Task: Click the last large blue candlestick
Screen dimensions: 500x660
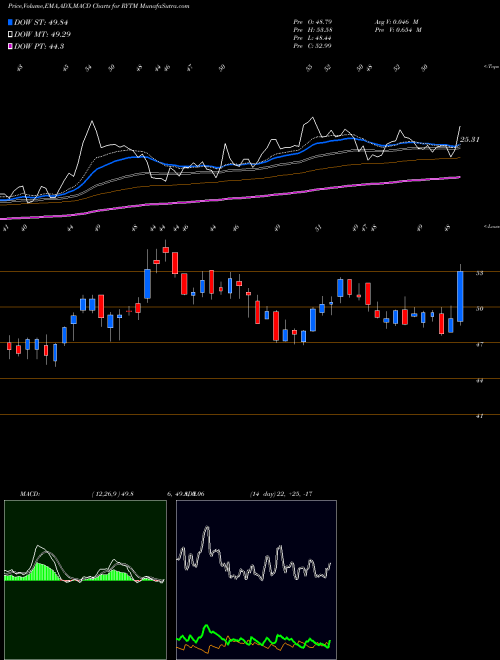Action: coord(460,297)
